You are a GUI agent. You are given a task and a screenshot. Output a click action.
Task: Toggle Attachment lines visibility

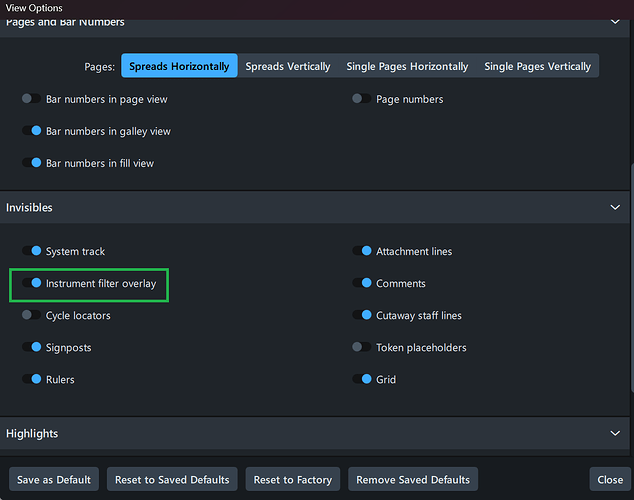[362, 251]
